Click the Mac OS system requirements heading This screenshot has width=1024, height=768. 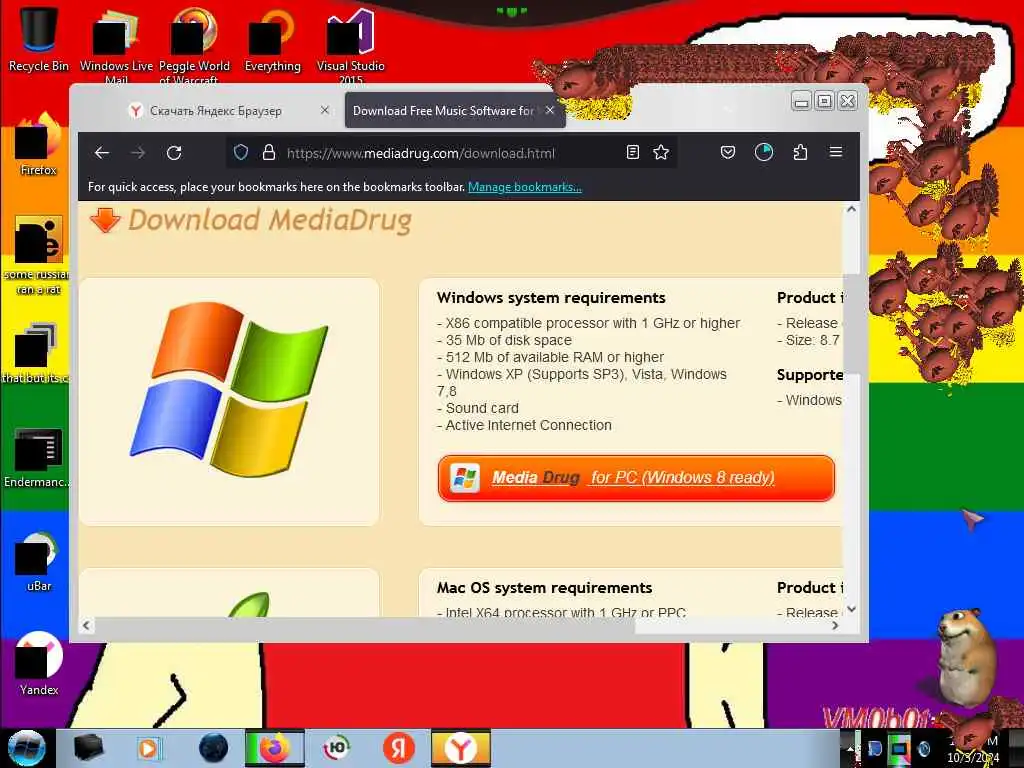pos(544,588)
